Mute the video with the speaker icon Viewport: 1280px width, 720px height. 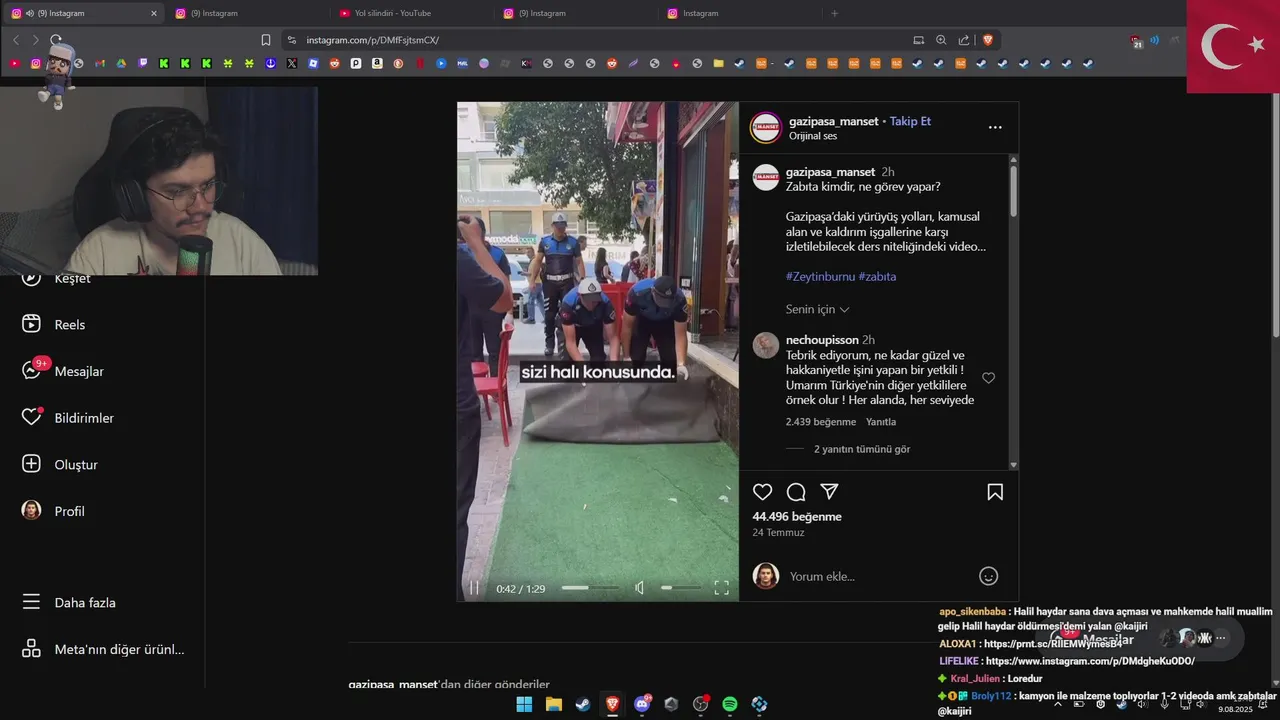click(x=640, y=588)
